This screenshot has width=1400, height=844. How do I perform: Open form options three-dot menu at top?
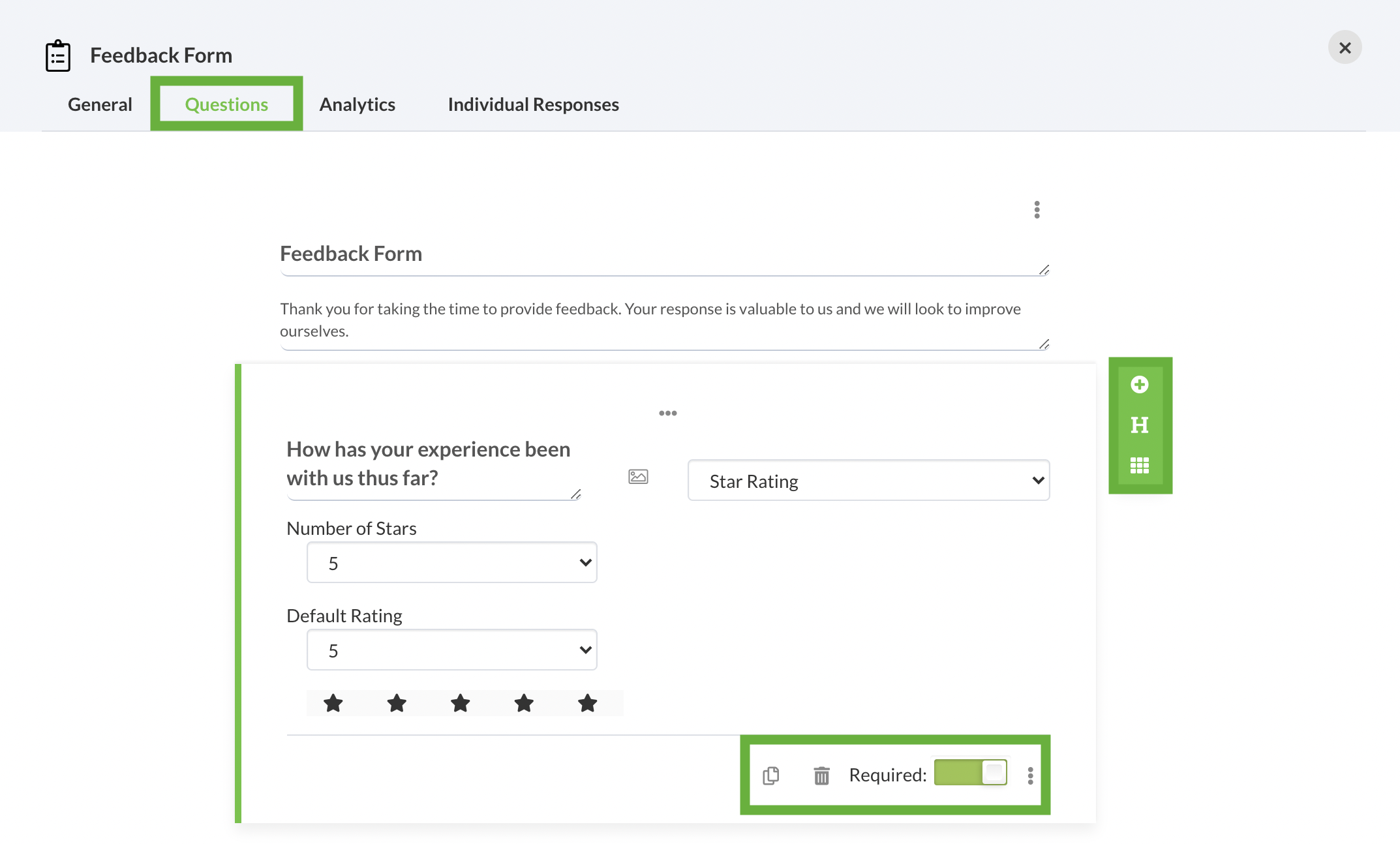click(1037, 210)
